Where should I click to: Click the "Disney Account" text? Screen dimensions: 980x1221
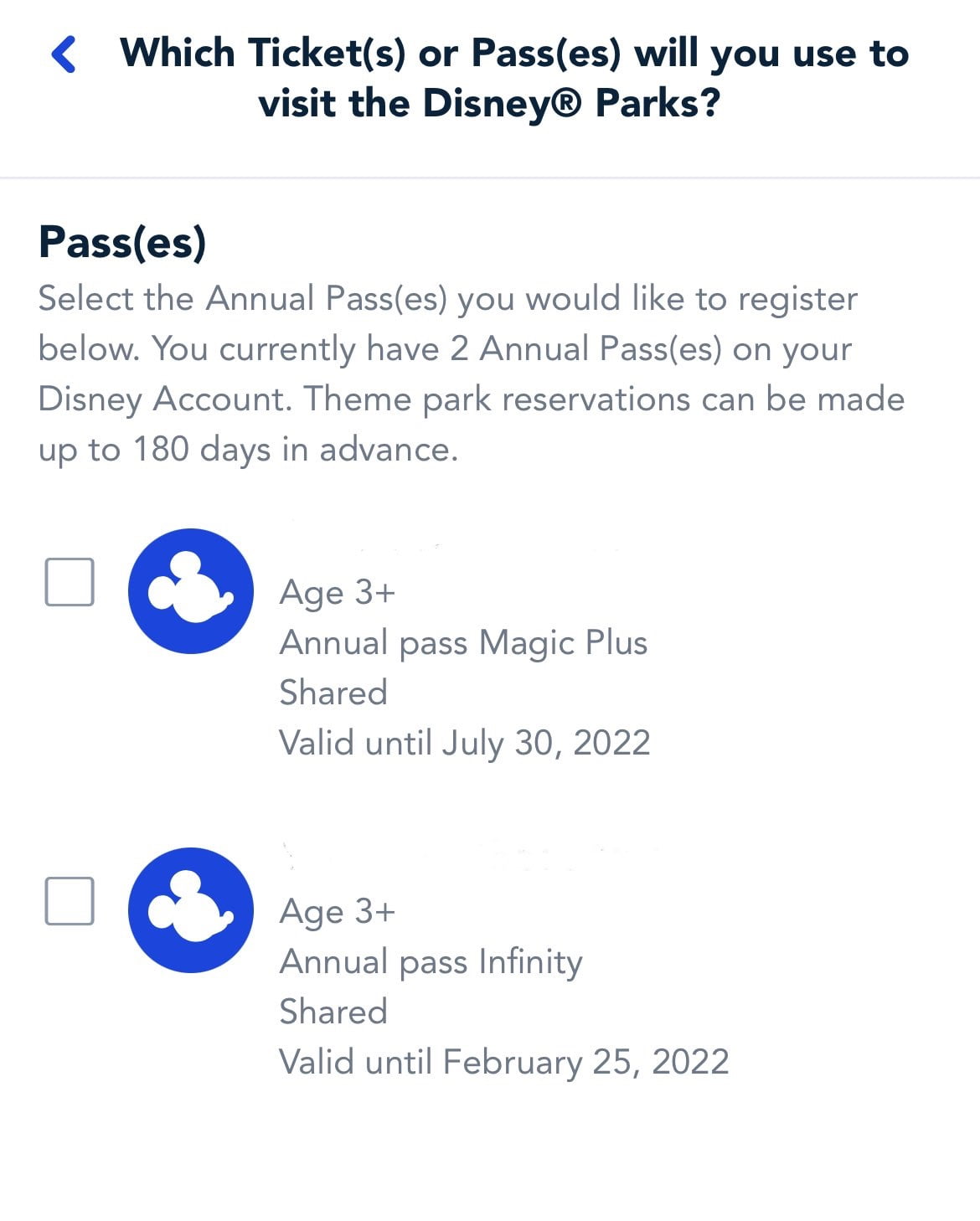click(x=164, y=399)
